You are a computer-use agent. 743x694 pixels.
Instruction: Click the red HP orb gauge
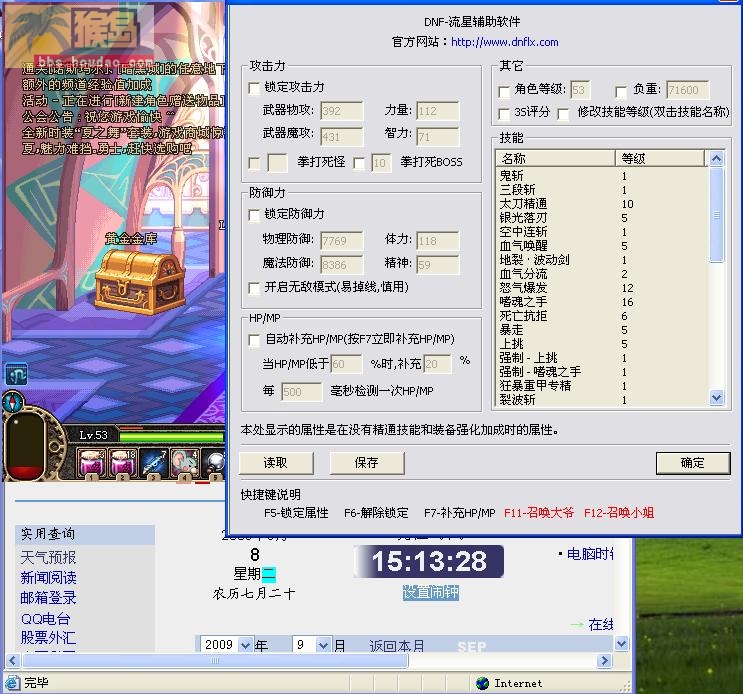pos(27,445)
